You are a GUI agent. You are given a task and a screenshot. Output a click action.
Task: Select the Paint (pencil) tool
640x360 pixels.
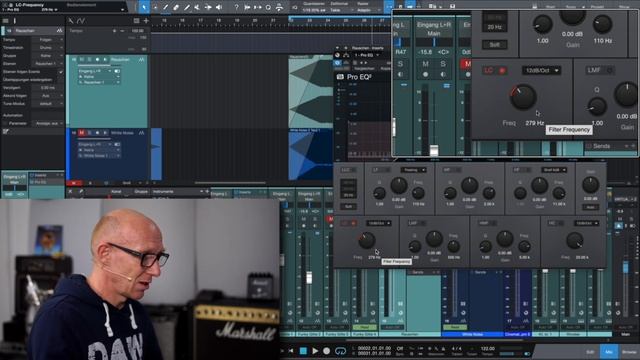pyautogui.click(x=187, y=7)
